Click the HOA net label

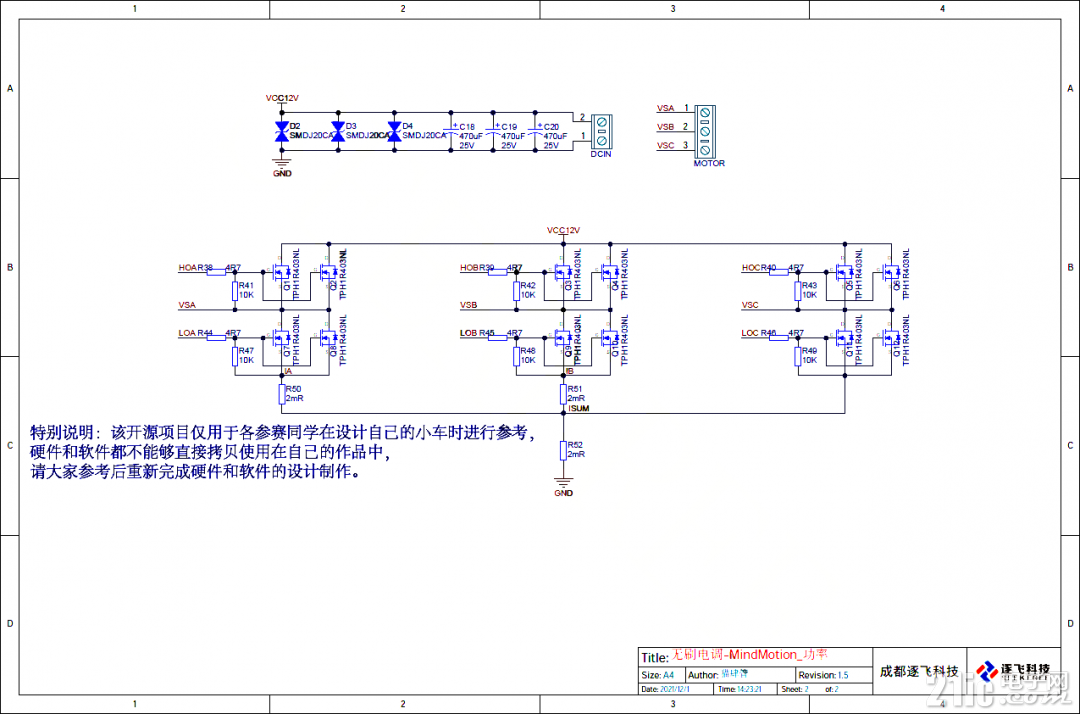187,268
